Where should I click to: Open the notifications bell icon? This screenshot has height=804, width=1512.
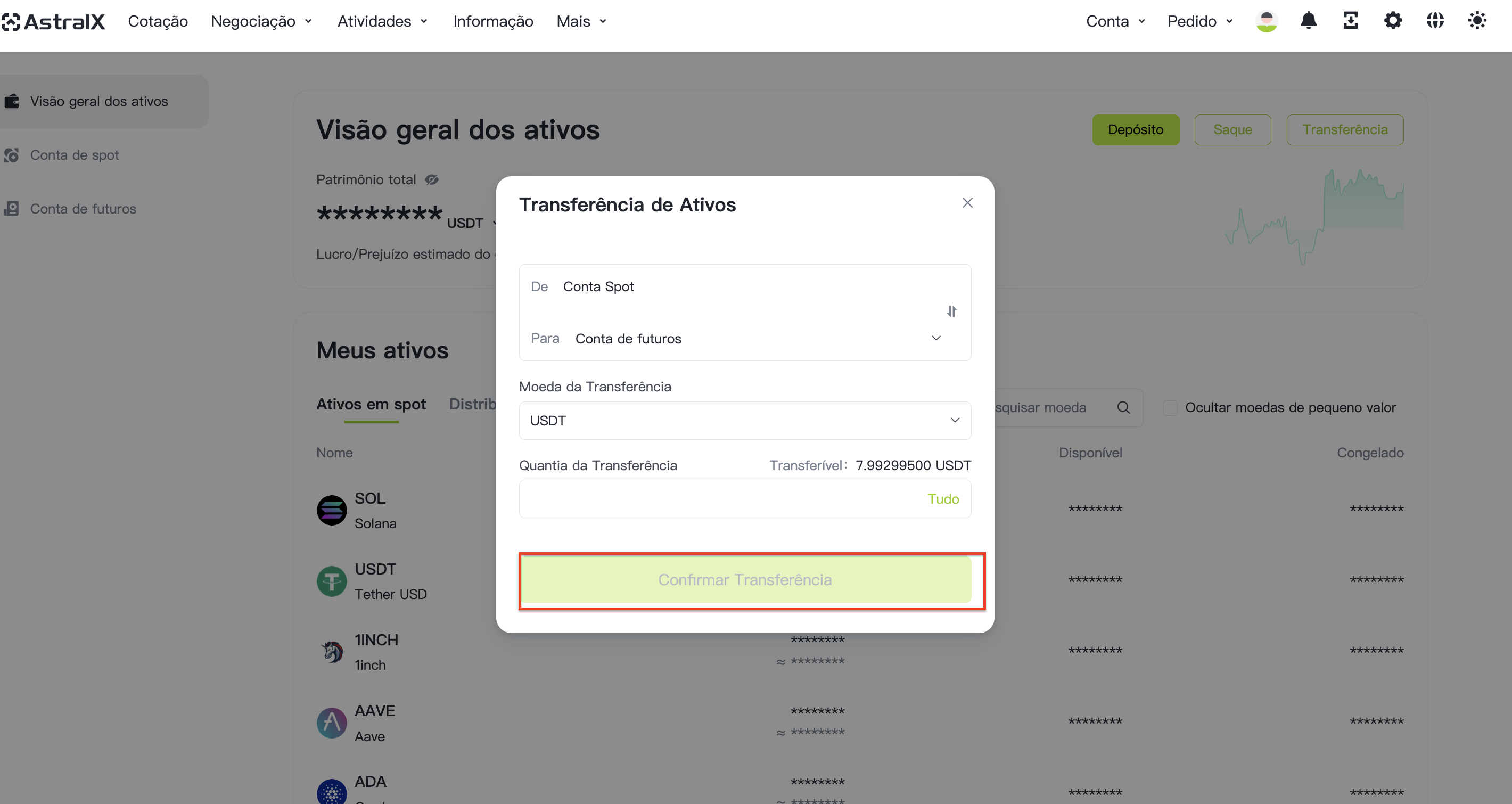(x=1308, y=21)
